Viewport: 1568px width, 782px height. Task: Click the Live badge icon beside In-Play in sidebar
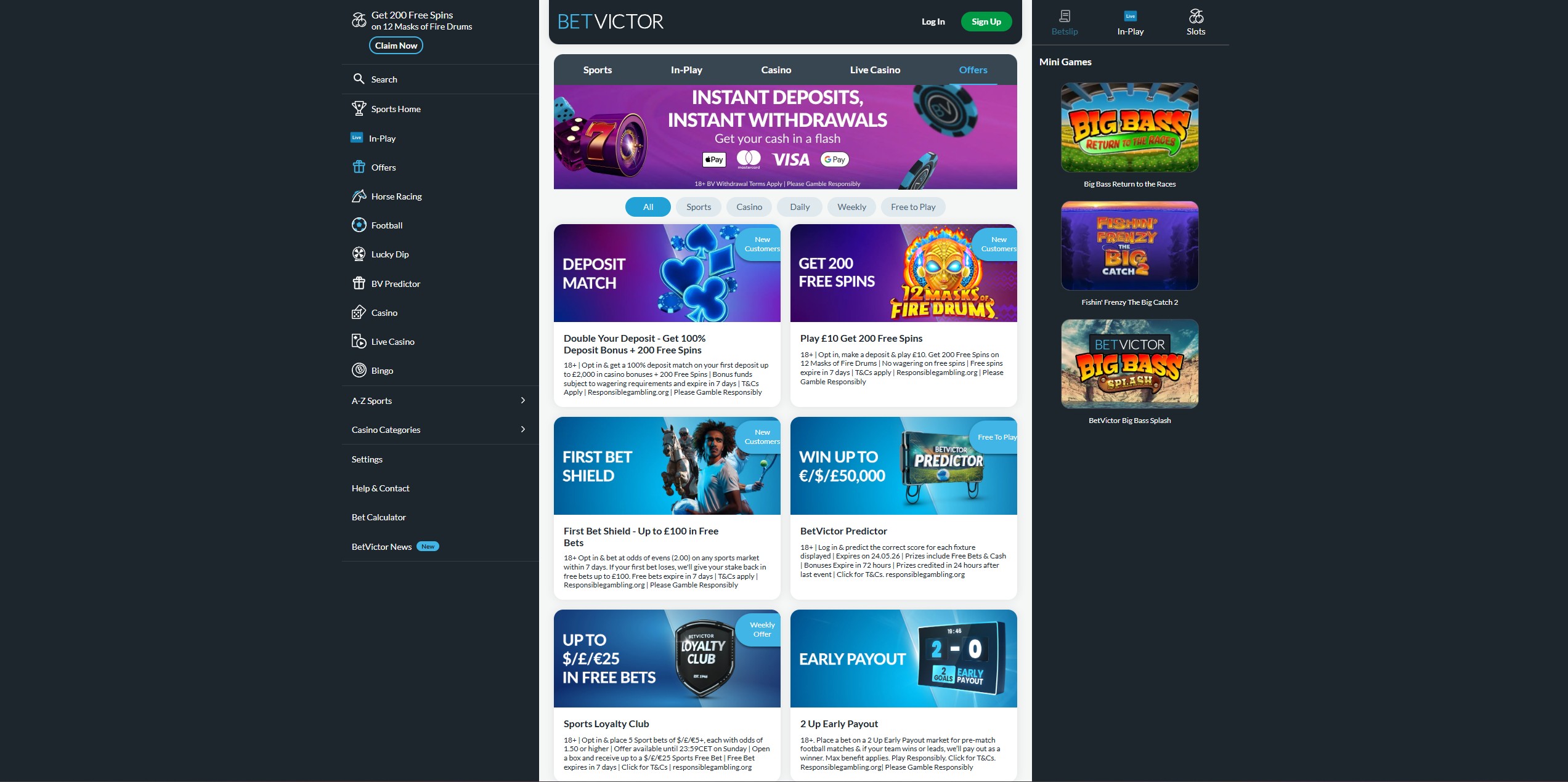[357, 138]
